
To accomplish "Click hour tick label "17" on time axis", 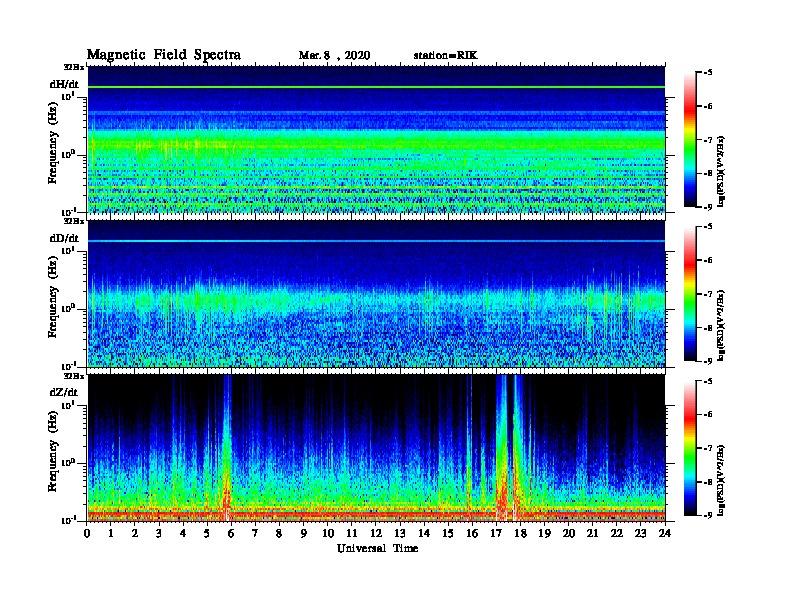I will point(496,533).
